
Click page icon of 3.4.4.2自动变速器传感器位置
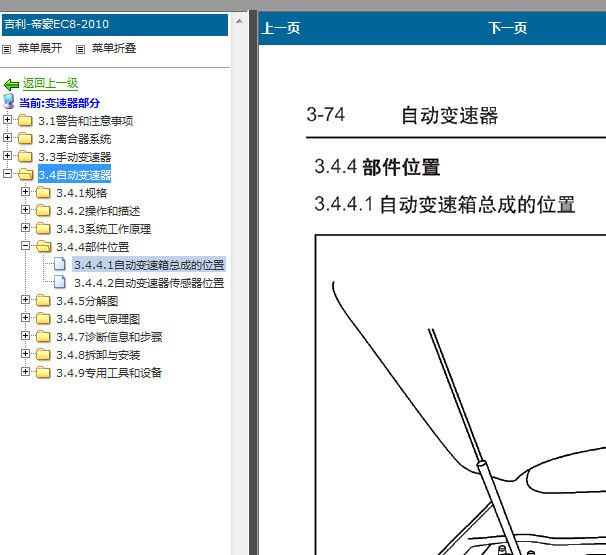pos(60,282)
